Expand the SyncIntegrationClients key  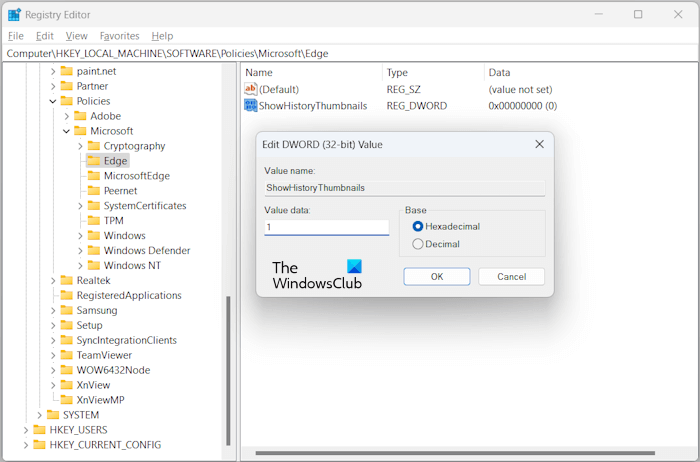53,340
